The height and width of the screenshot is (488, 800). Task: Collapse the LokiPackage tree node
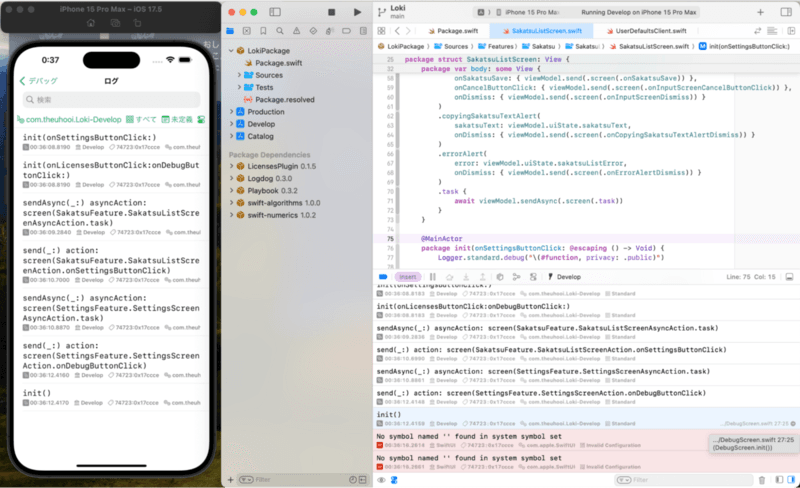coord(231,51)
